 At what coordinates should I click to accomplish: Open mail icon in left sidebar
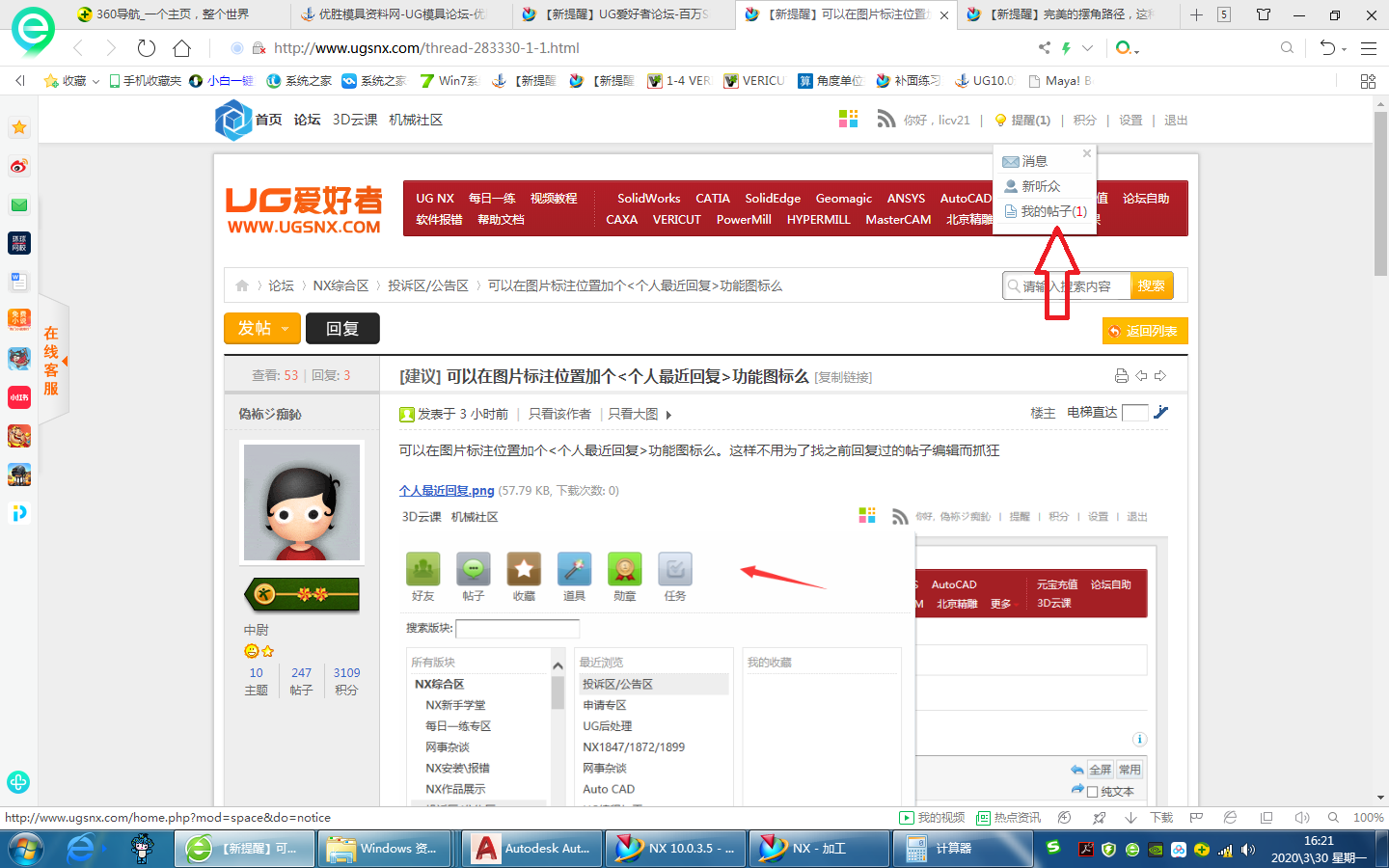coord(19,204)
